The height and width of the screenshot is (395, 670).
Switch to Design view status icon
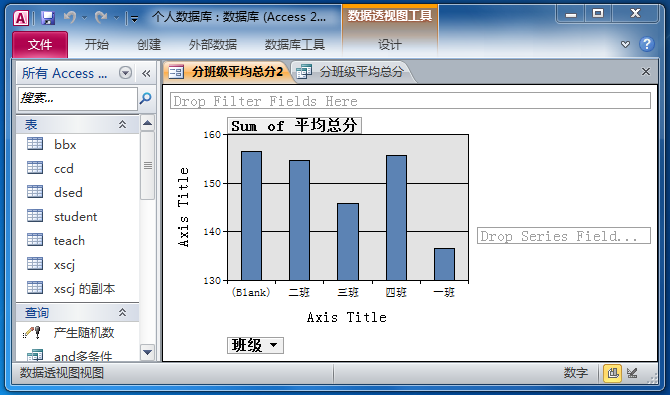click(x=632, y=373)
